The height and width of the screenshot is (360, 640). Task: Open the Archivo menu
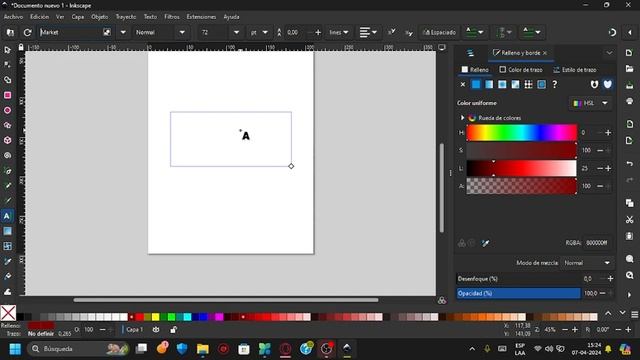point(13,17)
